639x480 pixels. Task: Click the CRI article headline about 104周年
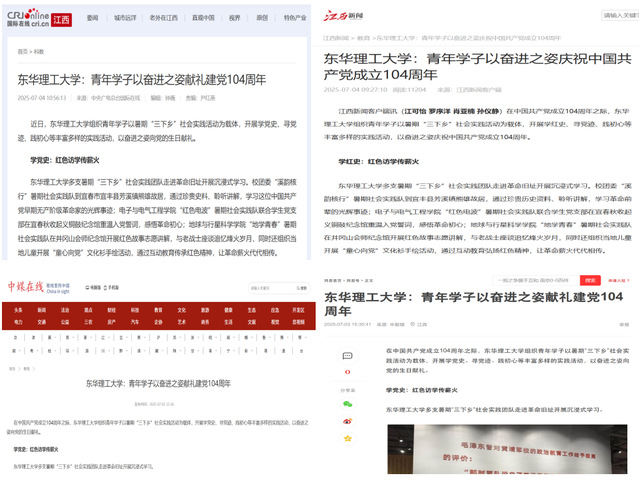[141, 80]
